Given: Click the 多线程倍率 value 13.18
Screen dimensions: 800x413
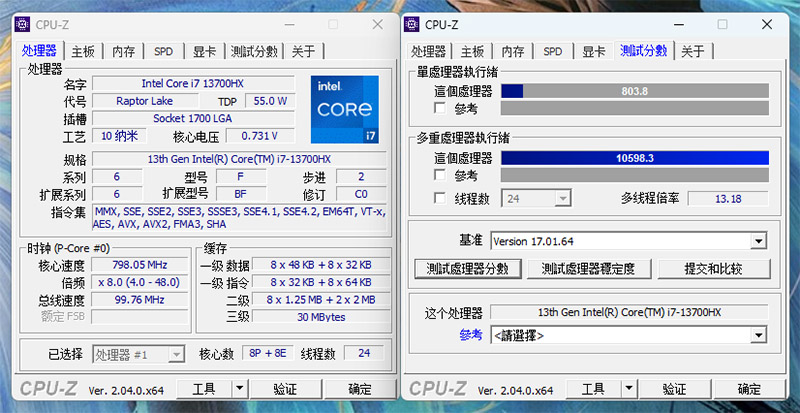Looking at the screenshot, I should (x=728, y=199).
